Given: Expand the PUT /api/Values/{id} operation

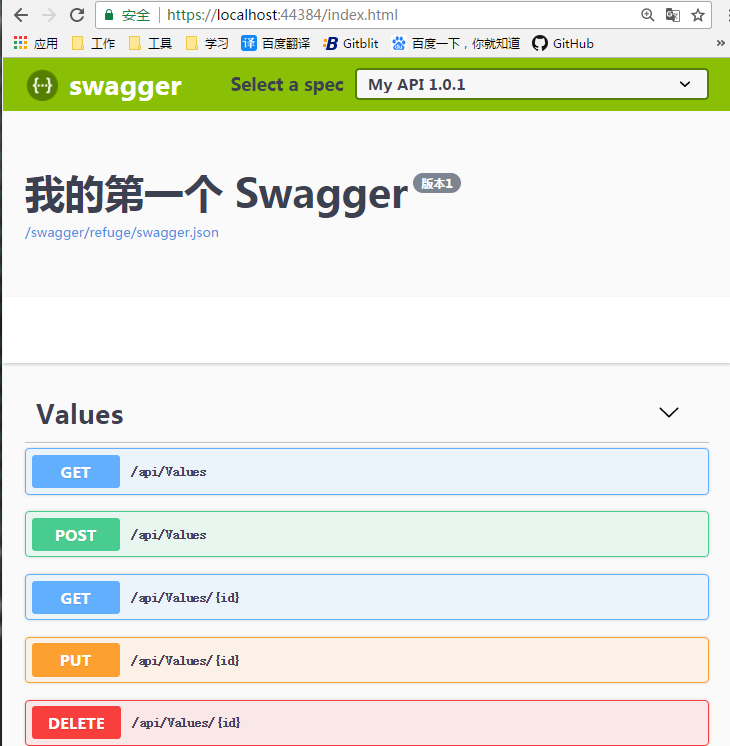Looking at the screenshot, I should point(367,660).
